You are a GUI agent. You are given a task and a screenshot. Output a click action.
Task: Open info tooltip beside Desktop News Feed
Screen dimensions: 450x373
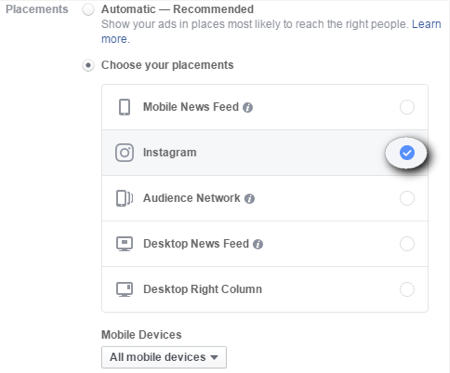[258, 244]
